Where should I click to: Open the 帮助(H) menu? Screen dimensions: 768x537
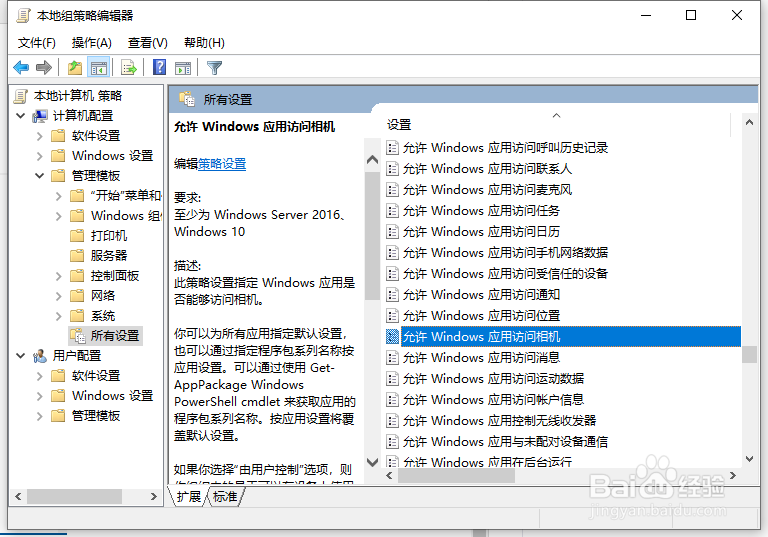pyautogui.click(x=204, y=43)
